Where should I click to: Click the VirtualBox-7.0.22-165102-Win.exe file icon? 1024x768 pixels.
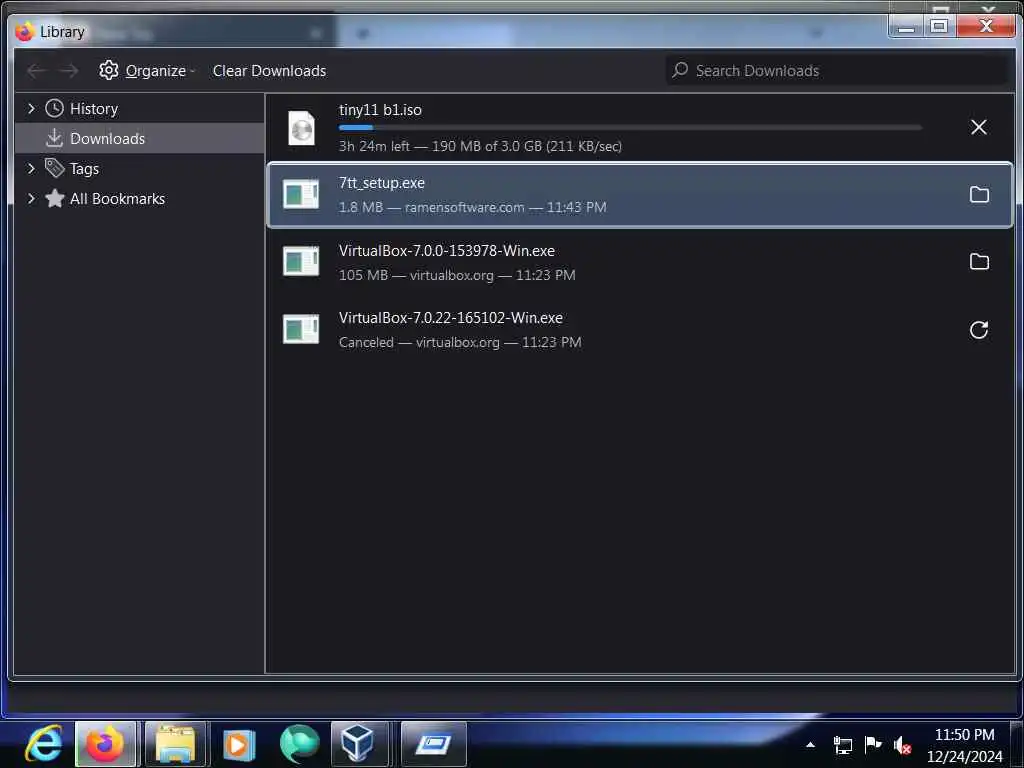pyautogui.click(x=301, y=328)
